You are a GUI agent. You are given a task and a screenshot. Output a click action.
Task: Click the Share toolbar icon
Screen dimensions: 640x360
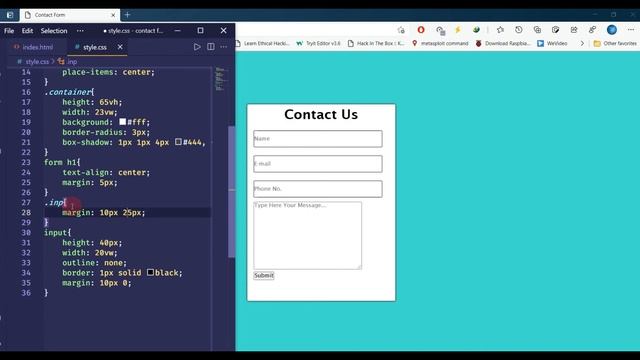click(574, 30)
